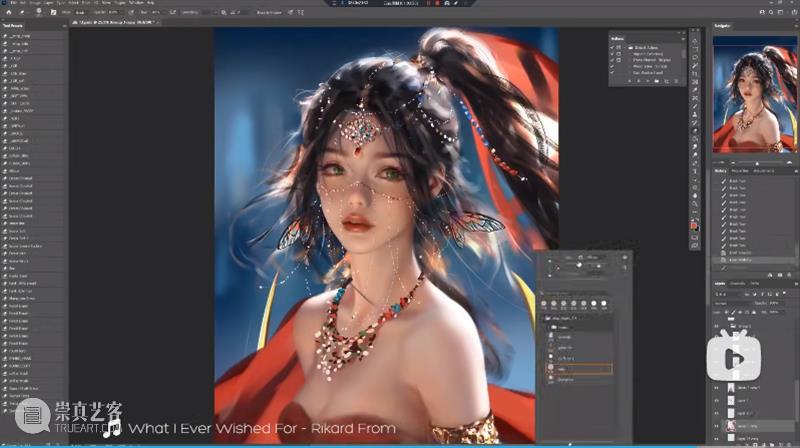Create new action set folder icon
The image size is (800, 448).
point(657,81)
